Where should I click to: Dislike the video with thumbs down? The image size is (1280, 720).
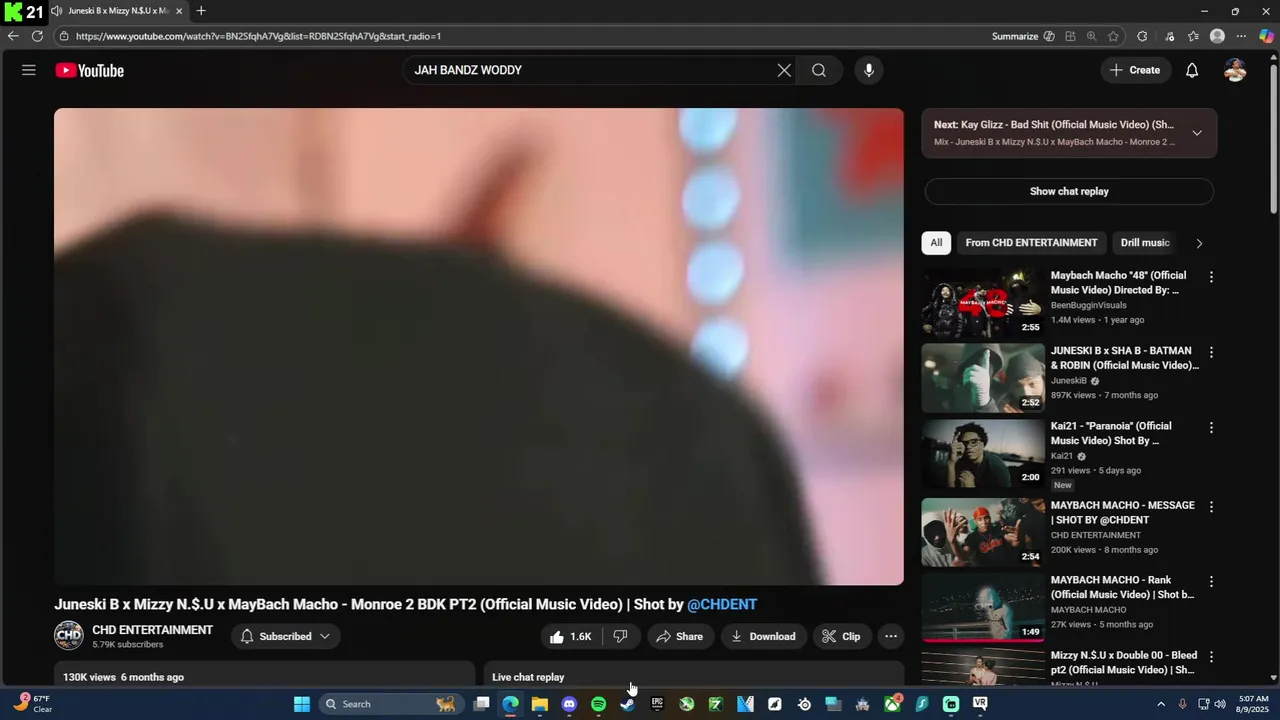(x=620, y=636)
